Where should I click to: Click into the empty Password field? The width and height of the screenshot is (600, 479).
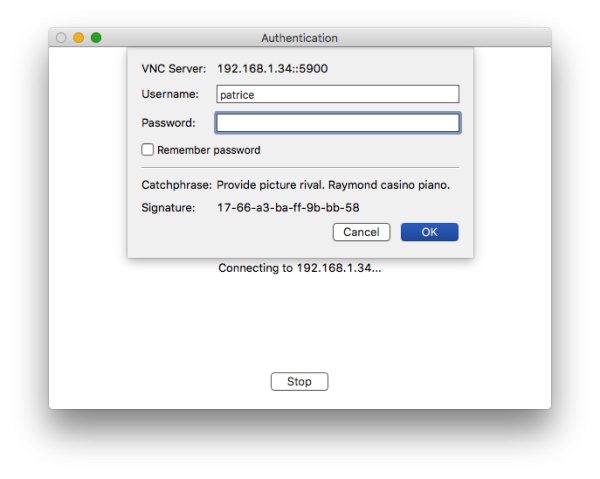[338, 123]
